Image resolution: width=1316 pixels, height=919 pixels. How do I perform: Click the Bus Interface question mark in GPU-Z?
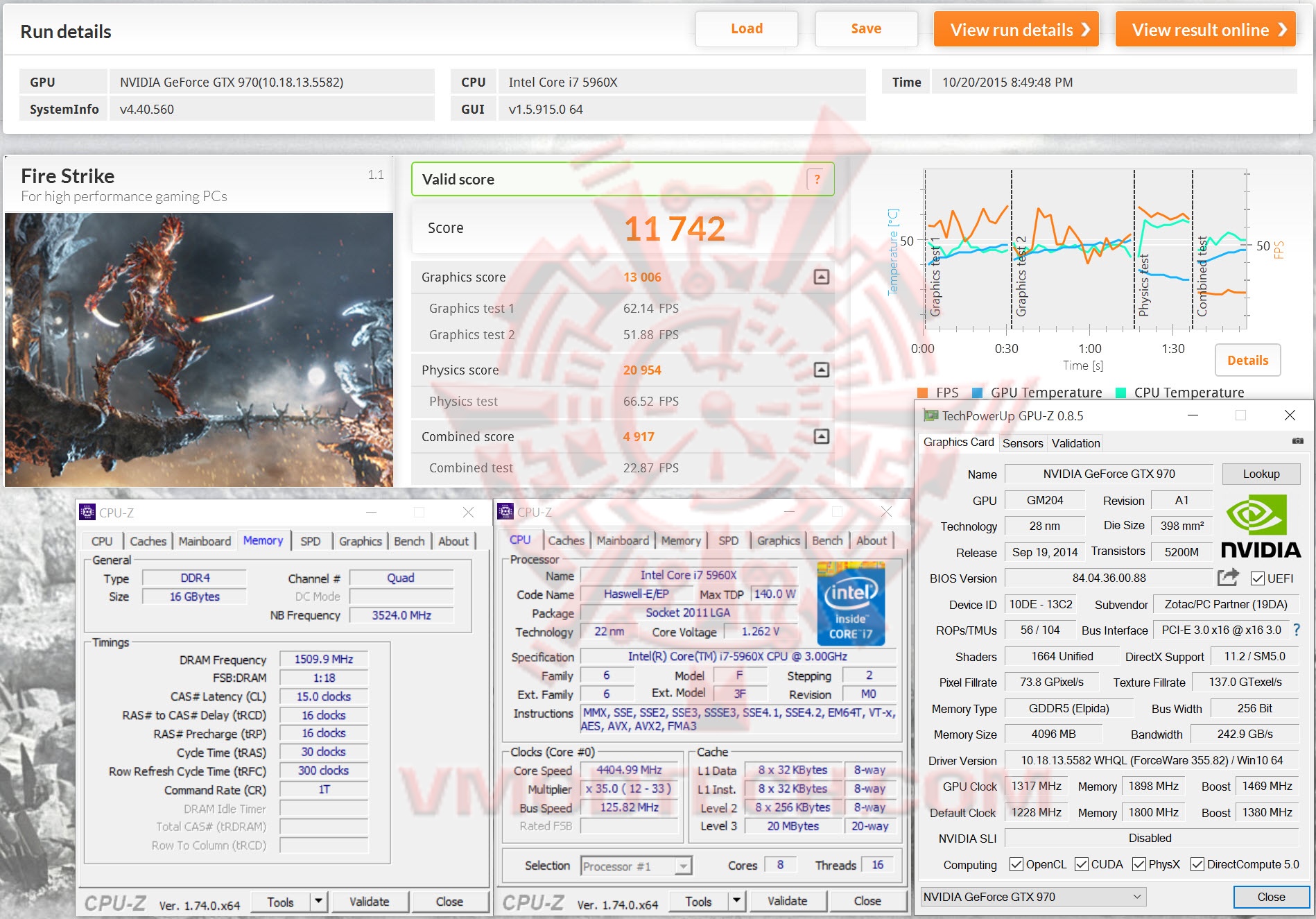[x=1297, y=630]
